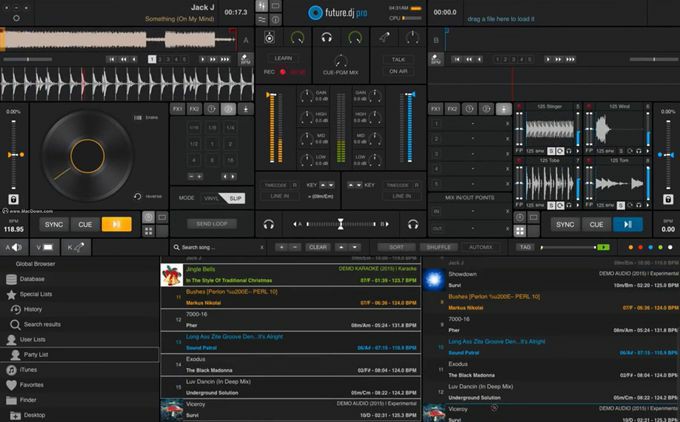Click the Search song field
The width and height of the screenshot is (680, 422).
[219, 247]
